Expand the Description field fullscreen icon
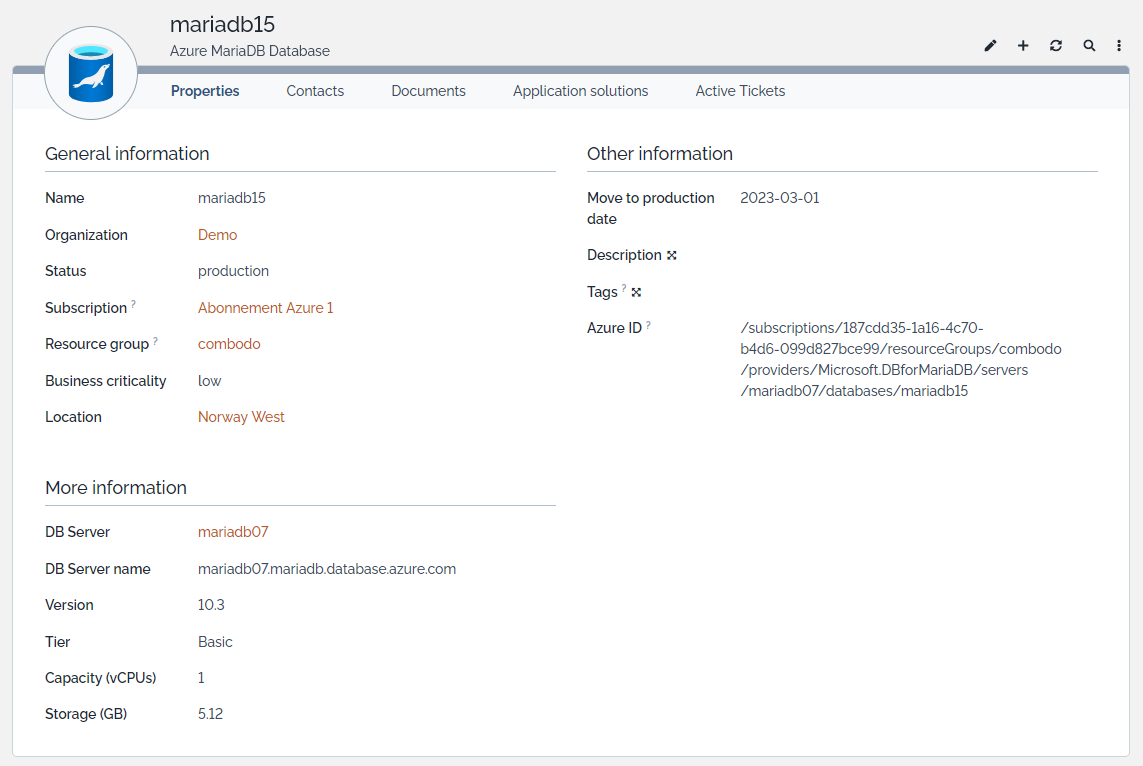This screenshot has height=766, width=1143. pyautogui.click(x=672, y=256)
